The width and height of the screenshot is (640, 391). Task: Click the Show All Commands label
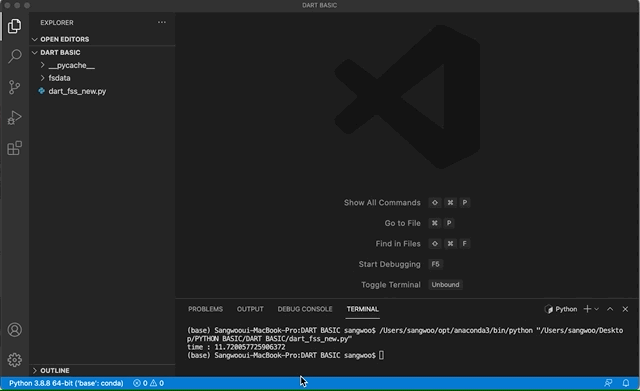[382, 202]
